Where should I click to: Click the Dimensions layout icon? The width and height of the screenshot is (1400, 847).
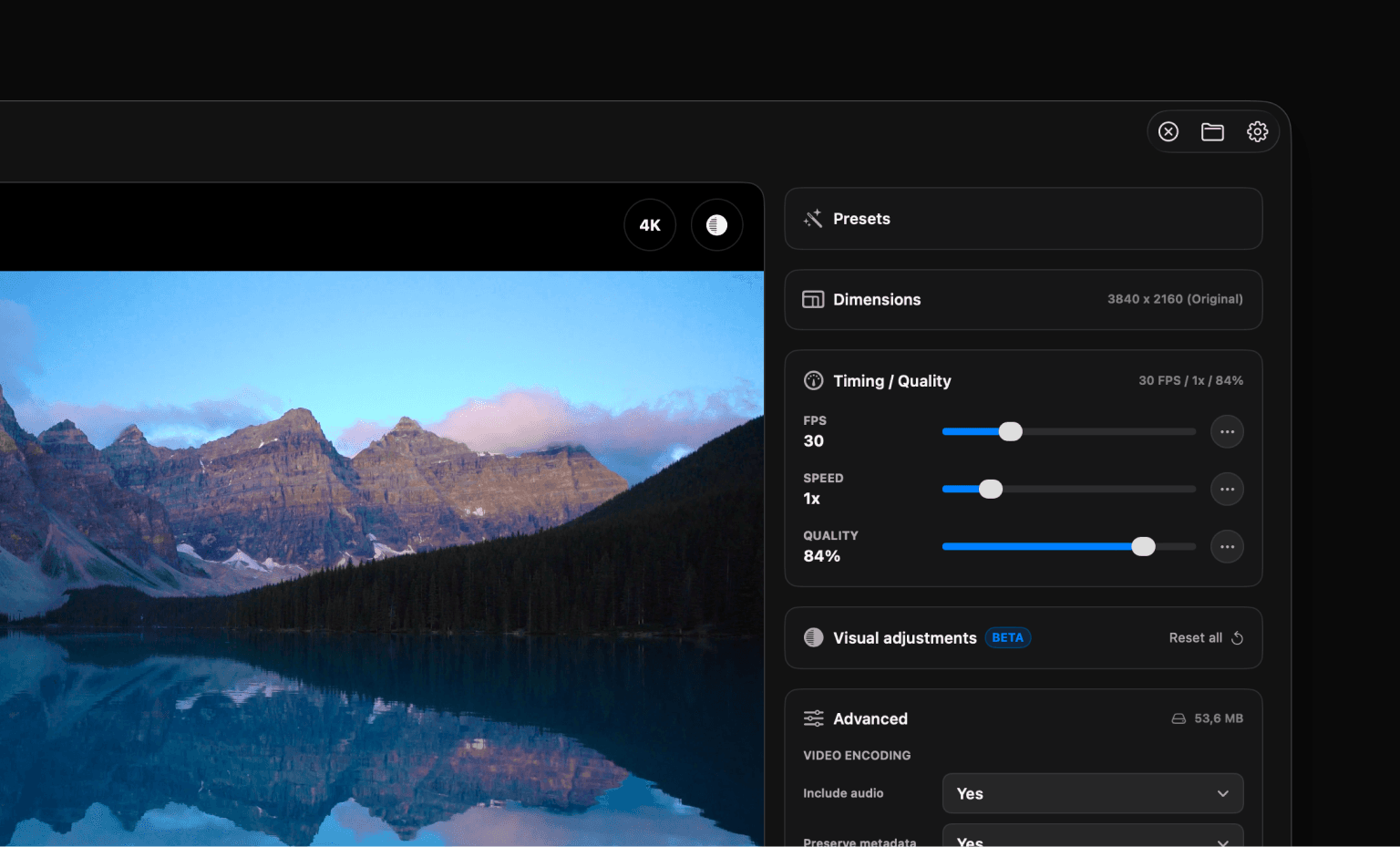[813, 300]
